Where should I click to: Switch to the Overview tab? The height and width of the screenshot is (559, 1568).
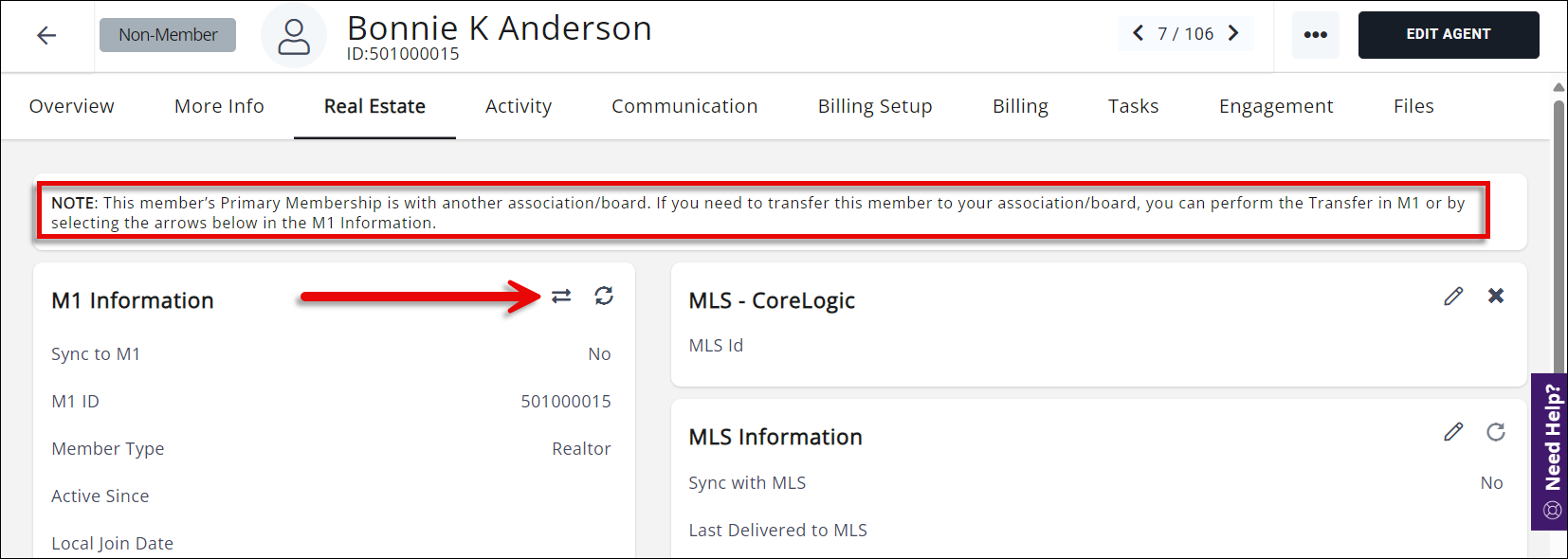(x=72, y=106)
